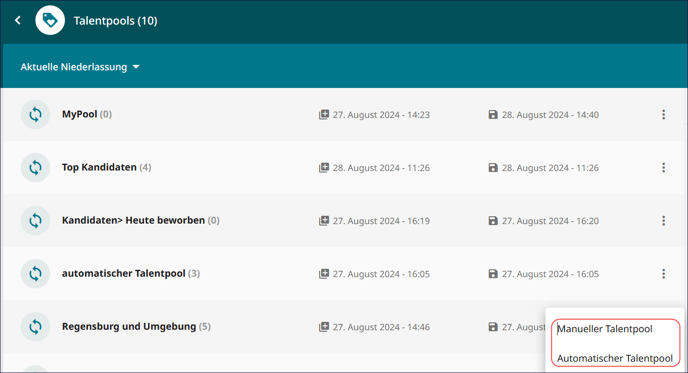Screen dimensions: 688x373
Task: Click sync icon of Kandidaten> Heute beworben
Action: click(35, 221)
